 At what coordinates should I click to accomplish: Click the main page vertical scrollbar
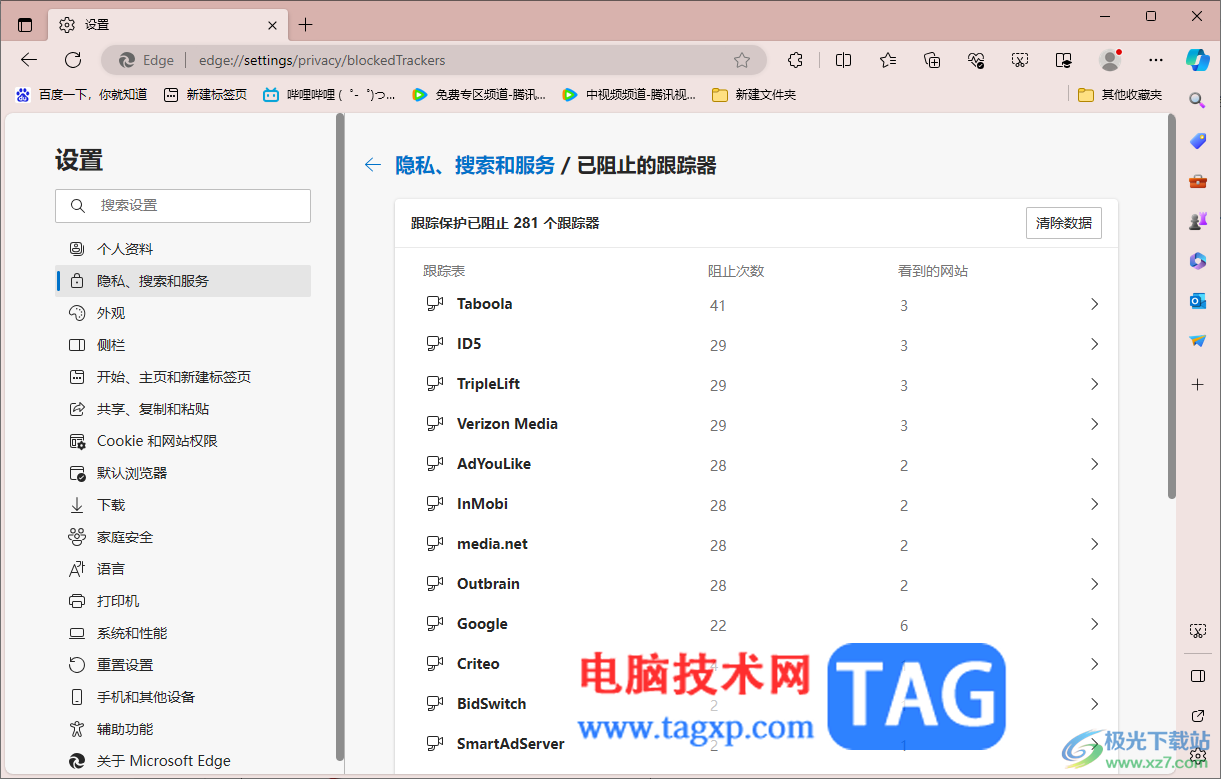(1172, 306)
